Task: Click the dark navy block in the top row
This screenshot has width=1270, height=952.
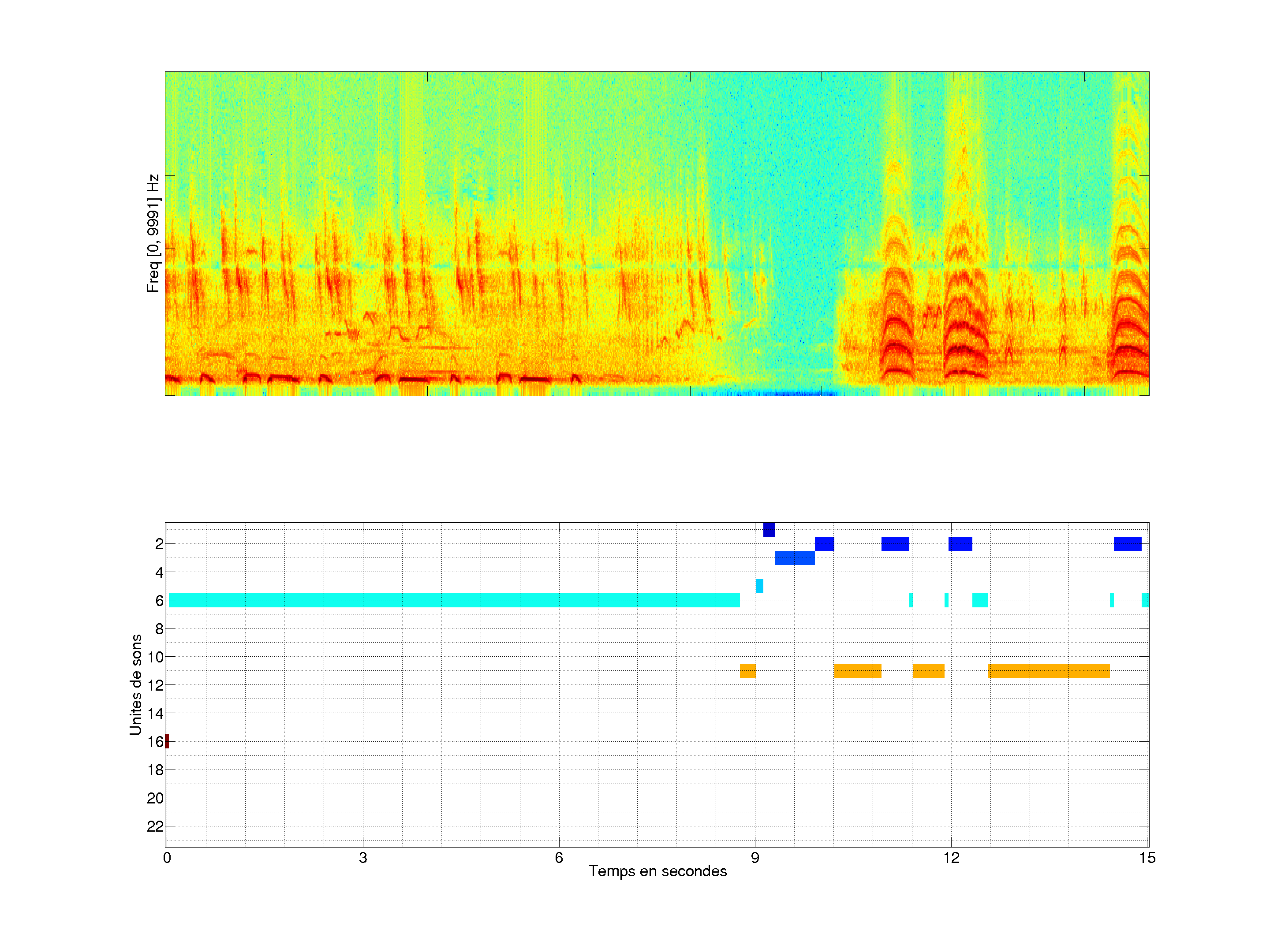Action: (769, 530)
